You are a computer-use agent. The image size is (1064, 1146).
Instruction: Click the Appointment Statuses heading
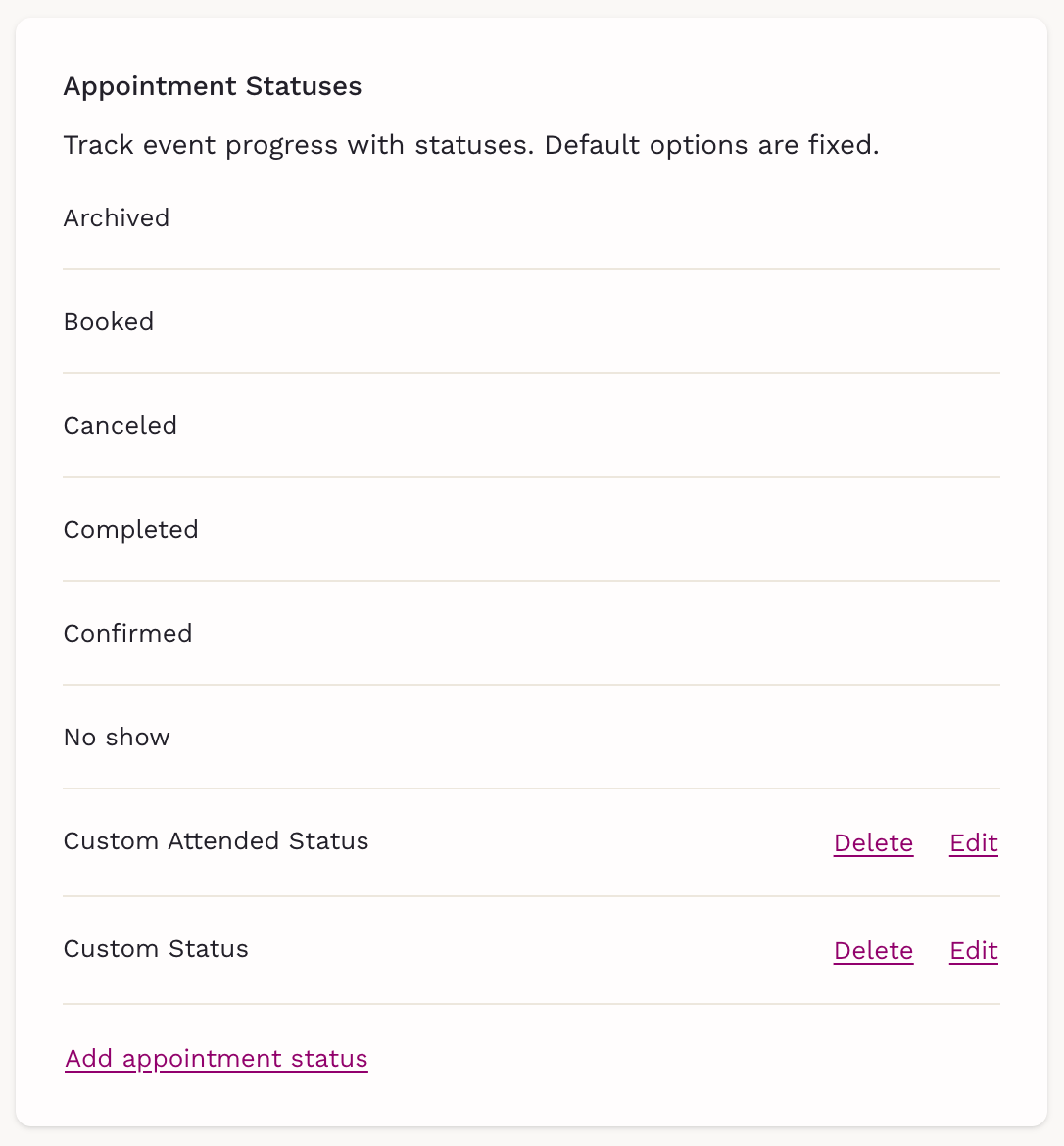[213, 86]
